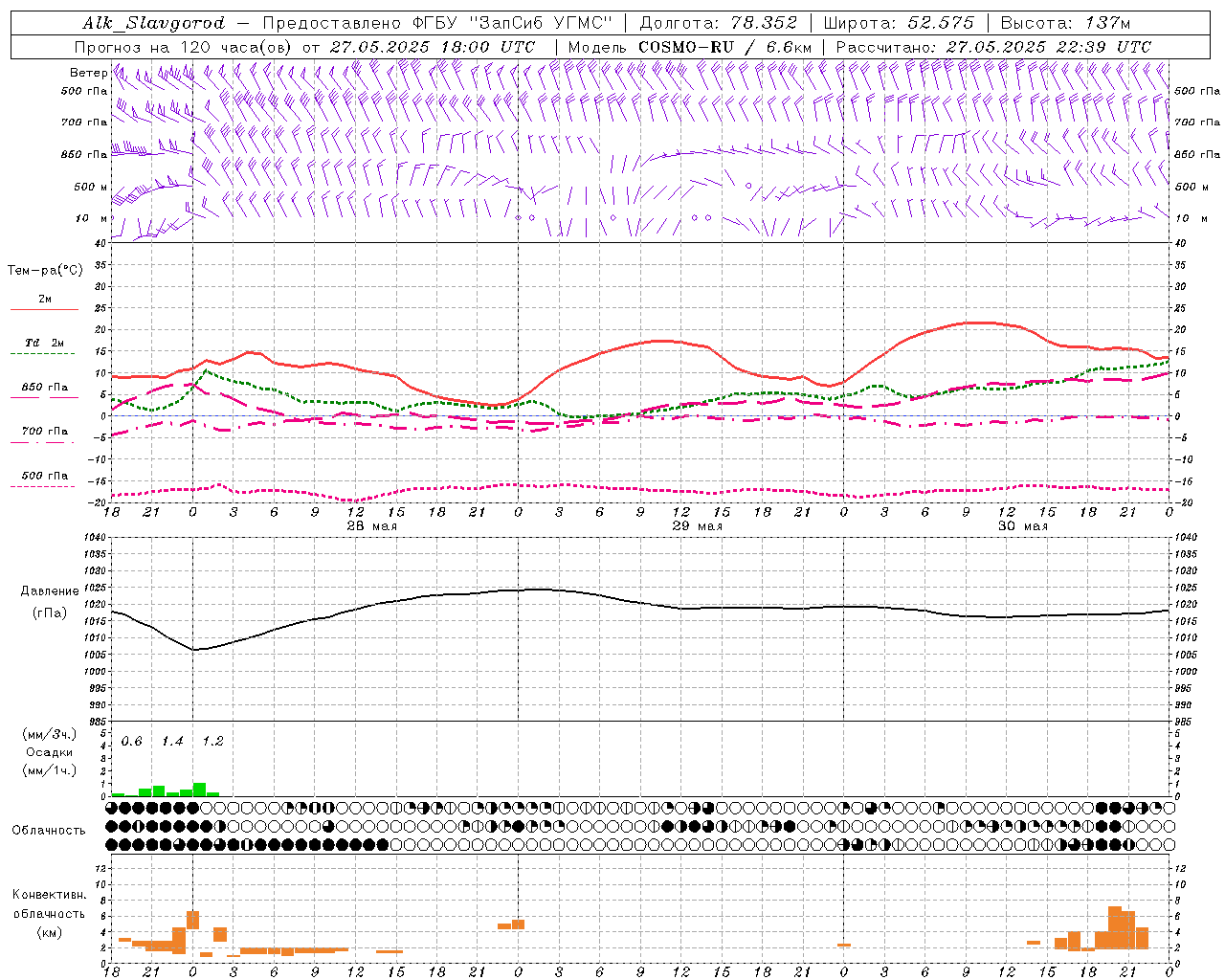This screenshot has height=980, width=1225.
Task: Click the 850 гПа temperature legend entry
Action: [x=44, y=388]
